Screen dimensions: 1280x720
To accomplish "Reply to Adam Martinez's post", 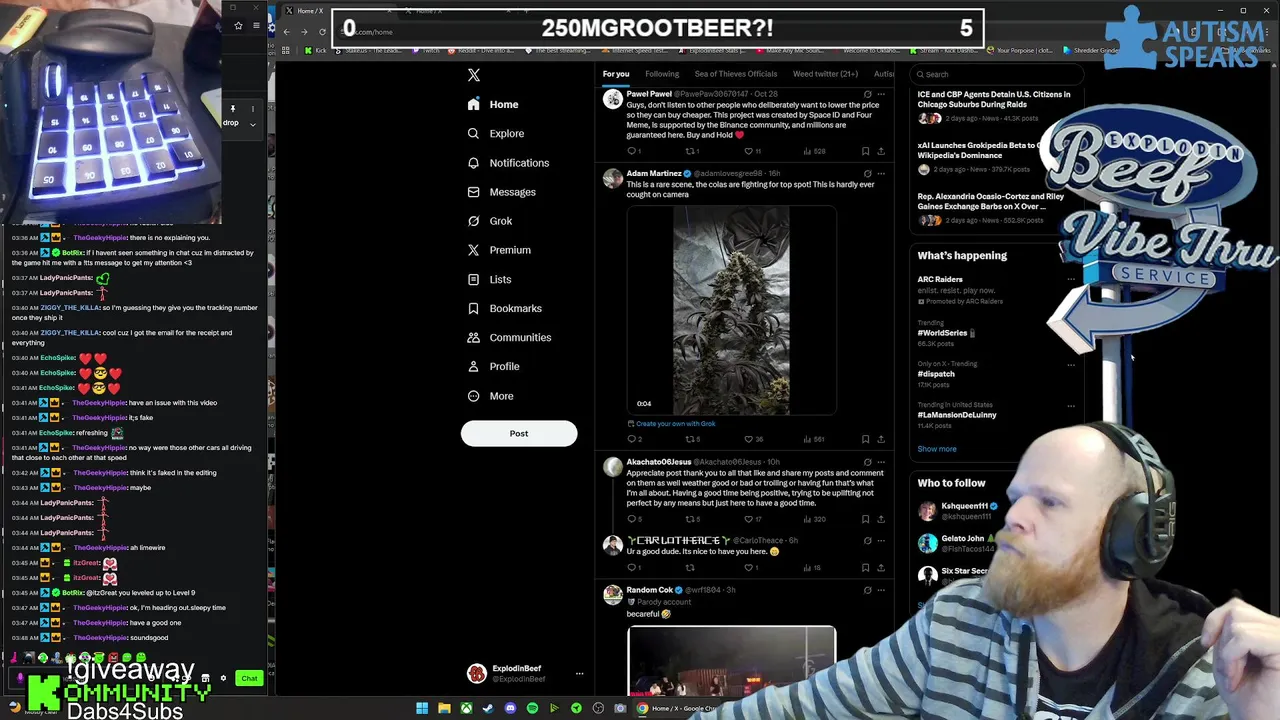I will click(633, 439).
